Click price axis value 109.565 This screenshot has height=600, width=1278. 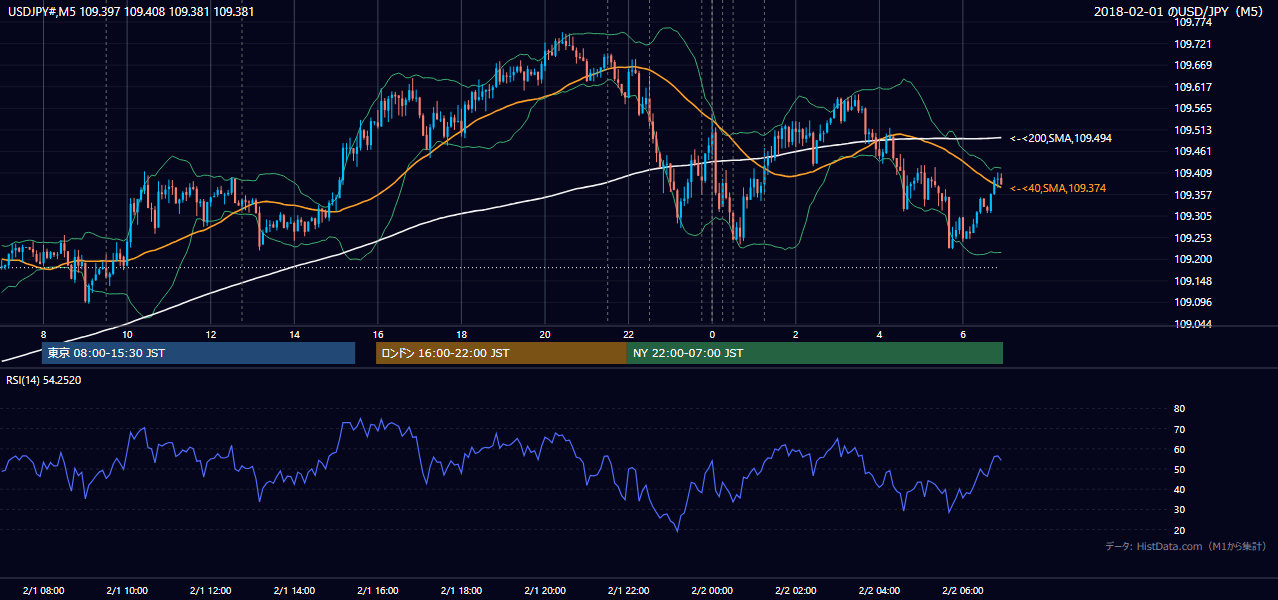coord(1193,108)
